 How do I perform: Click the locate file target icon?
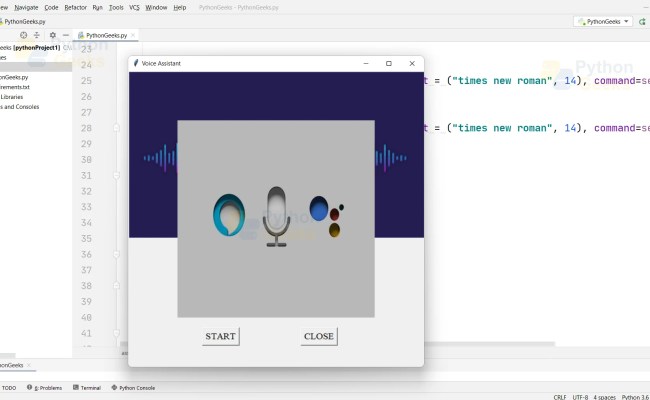24,35
